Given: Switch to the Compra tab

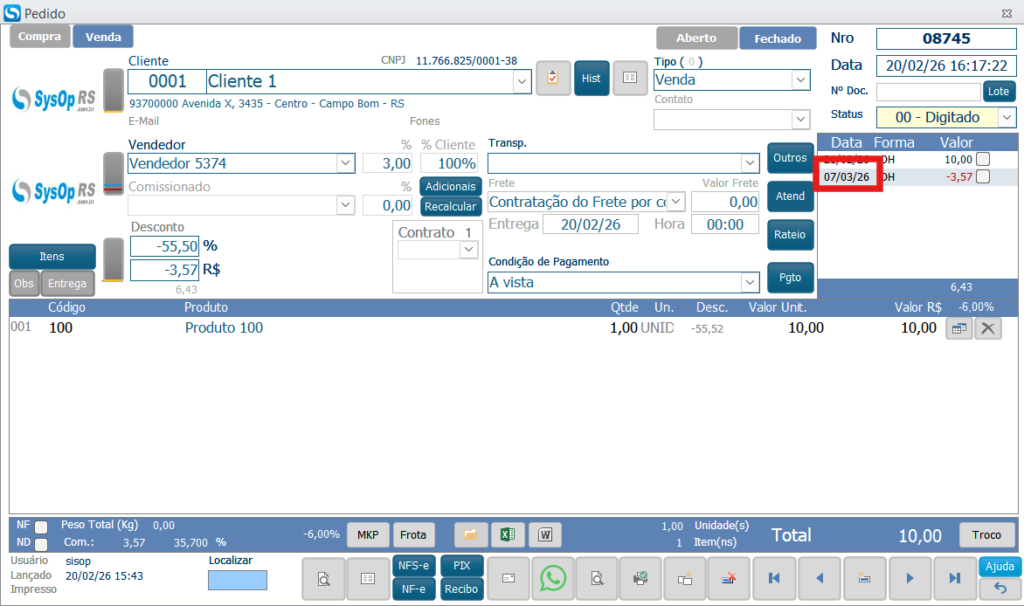Looking at the screenshot, I should pos(40,37).
